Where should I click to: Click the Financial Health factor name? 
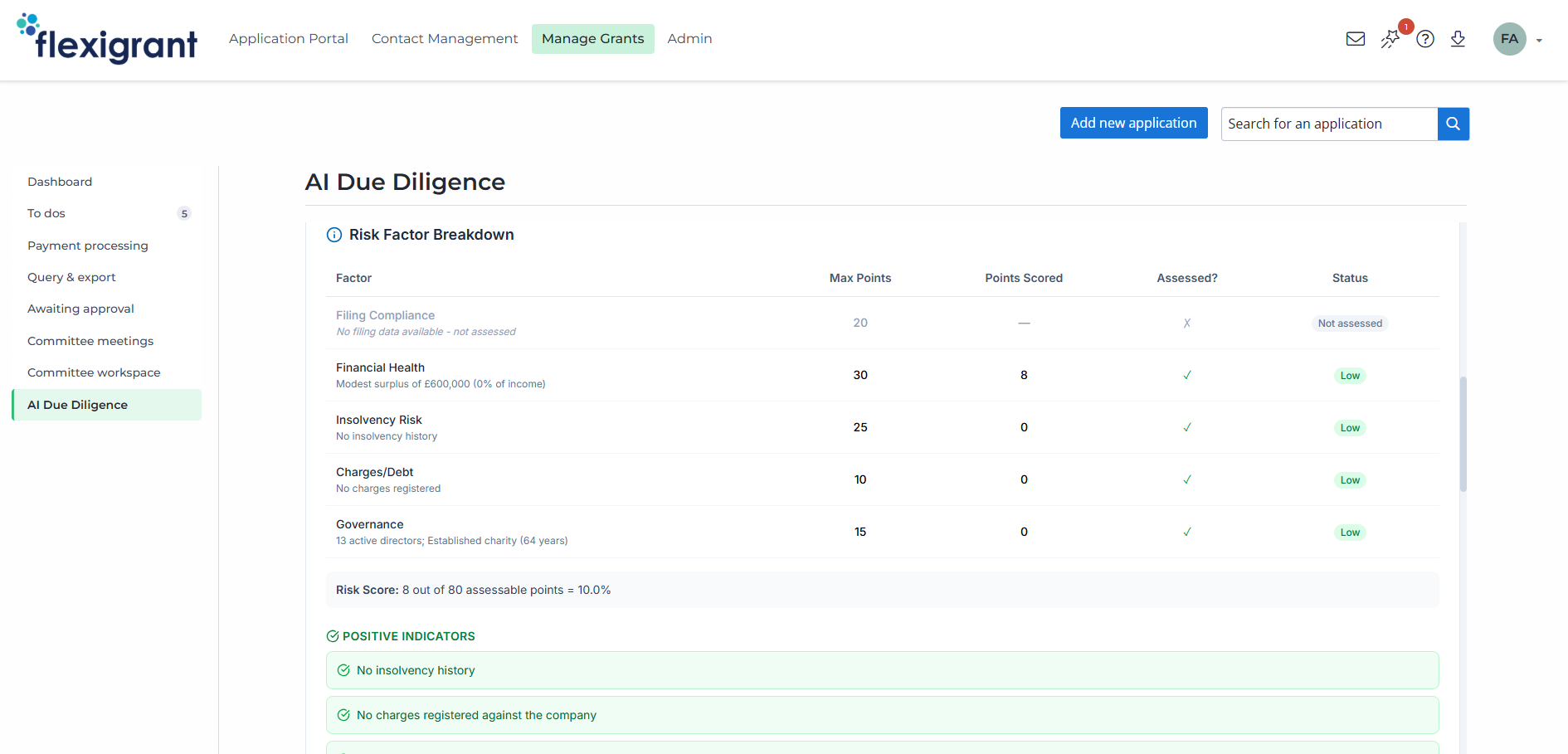(380, 367)
